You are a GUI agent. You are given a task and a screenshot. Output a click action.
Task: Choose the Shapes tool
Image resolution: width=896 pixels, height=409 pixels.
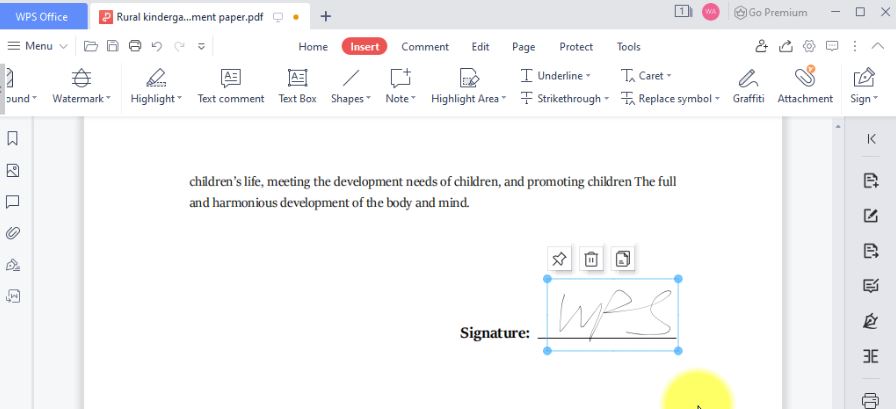350,86
